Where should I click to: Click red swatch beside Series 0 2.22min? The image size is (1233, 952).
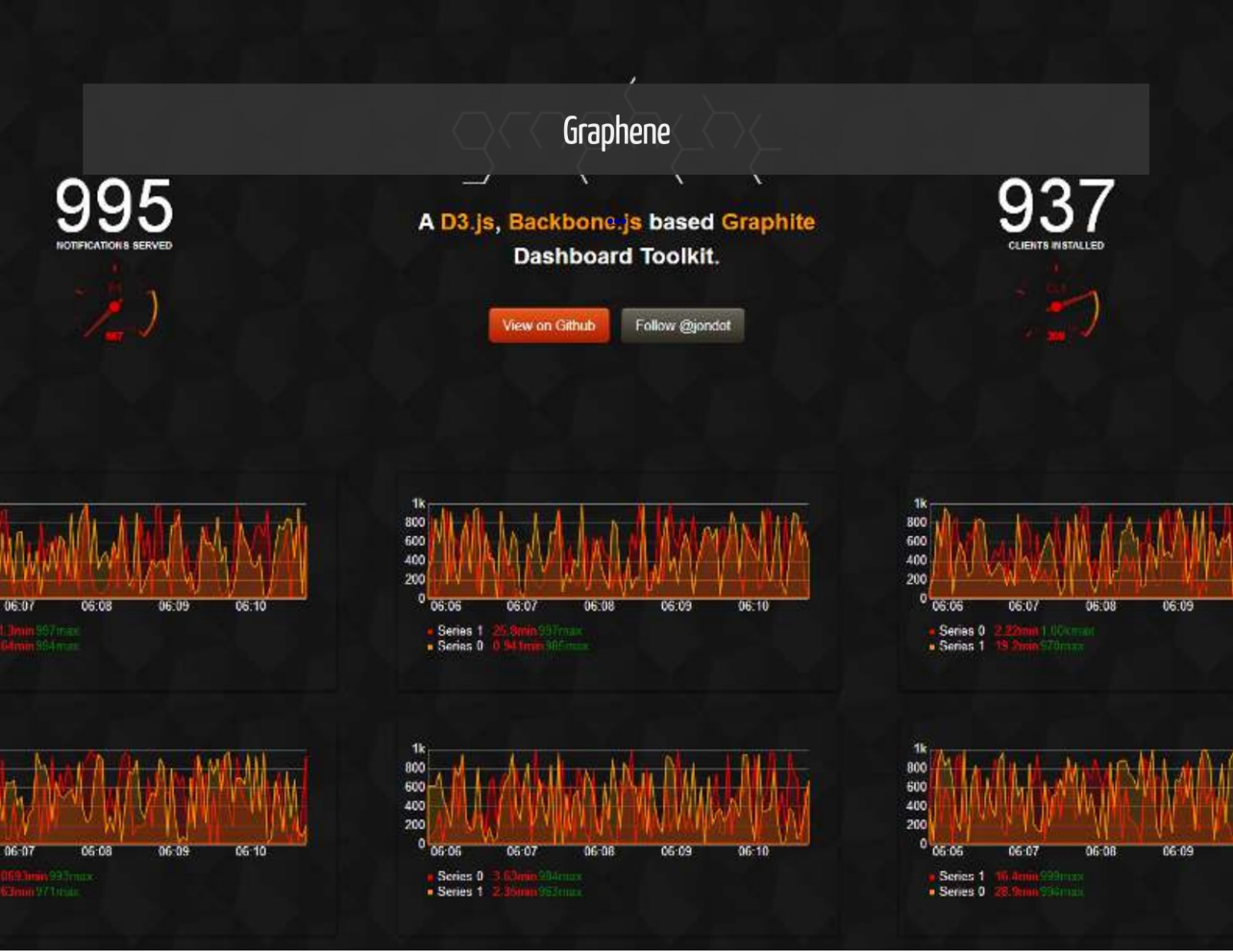[x=932, y=632]
